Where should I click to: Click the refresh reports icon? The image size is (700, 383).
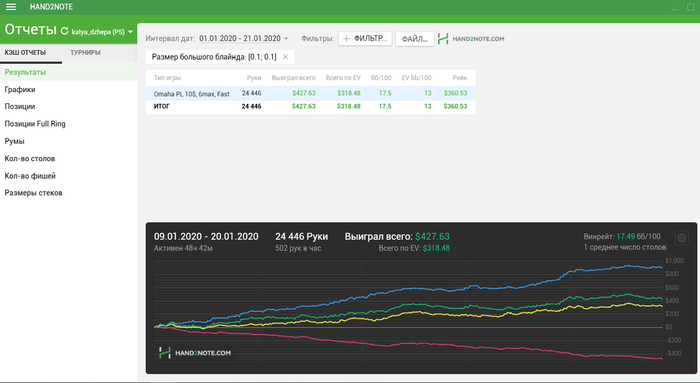(x=65, y=31)
